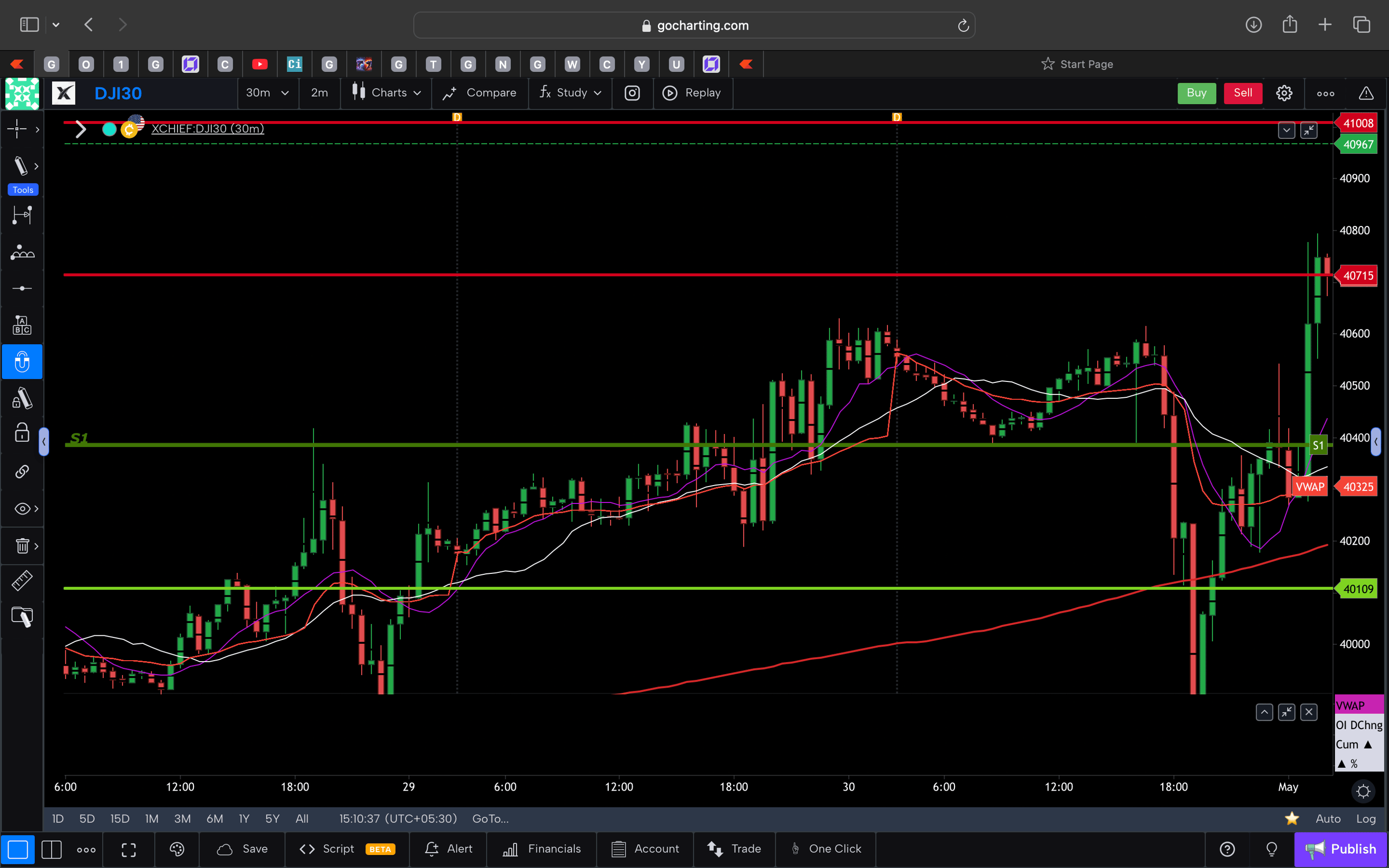Image resolution: width=1389 pixels, height=868 pixels.
Task: Open the Study dropdown
Action: [569, 93]
